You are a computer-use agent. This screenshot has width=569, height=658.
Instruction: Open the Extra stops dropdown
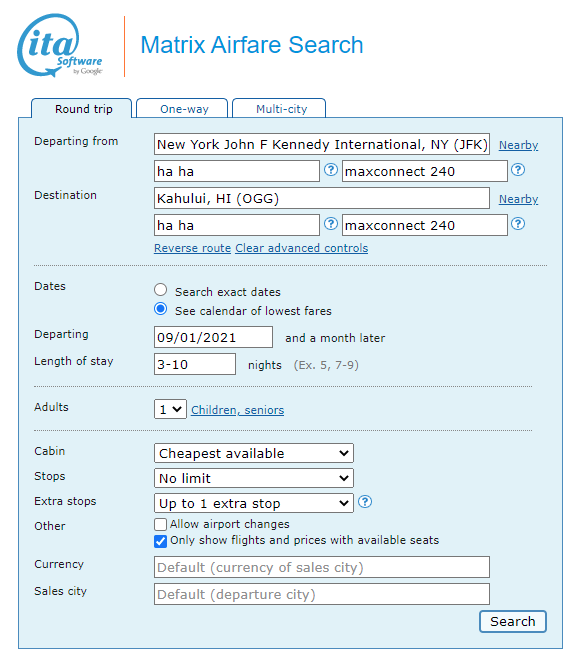point(254,503)
